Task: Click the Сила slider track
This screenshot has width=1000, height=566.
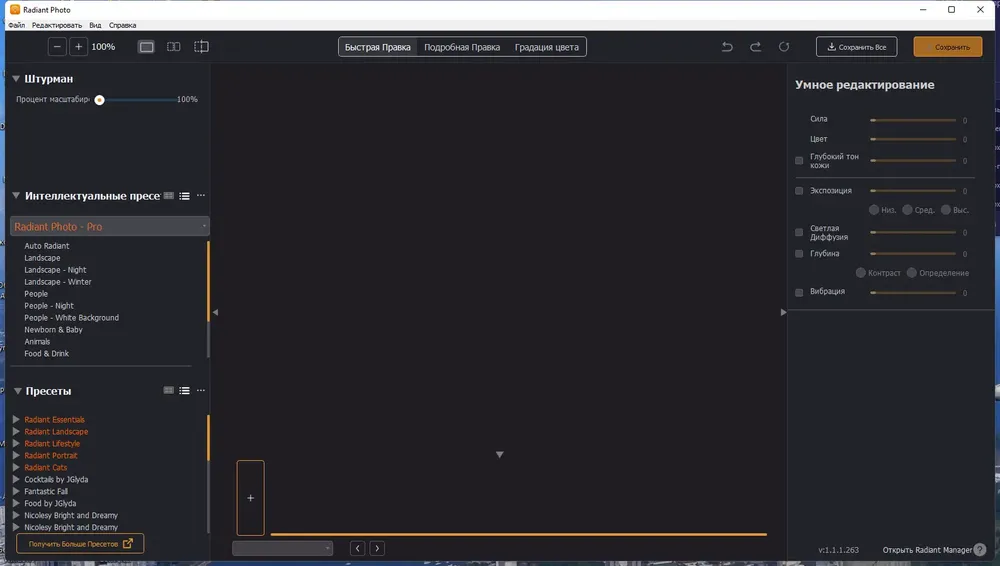Action: click(x=913, y=120)
